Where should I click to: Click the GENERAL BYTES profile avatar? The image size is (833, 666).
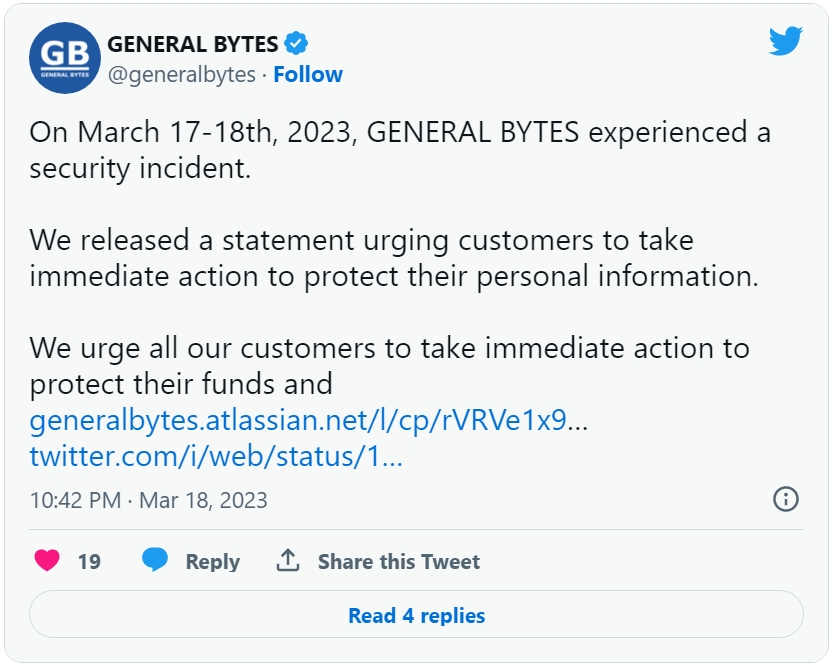click(65, 58)
